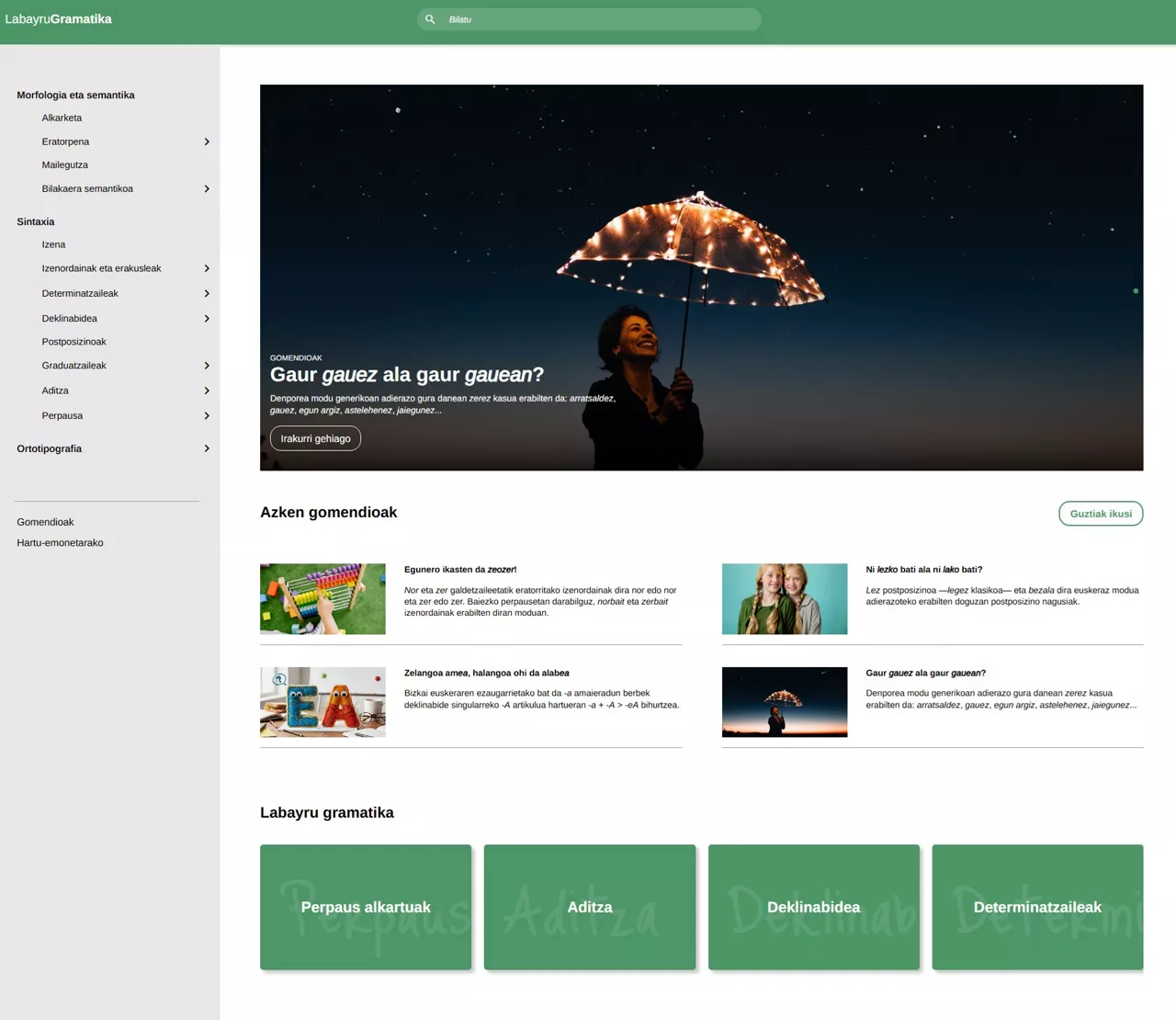Expand the Determinatzaileak sidebar chevron
1176x1020 pixels.
(207, 293)
